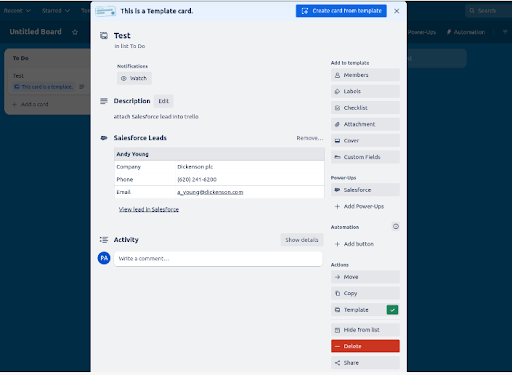Click the To Do list link

pyautogui.click(x=137, y=46)
